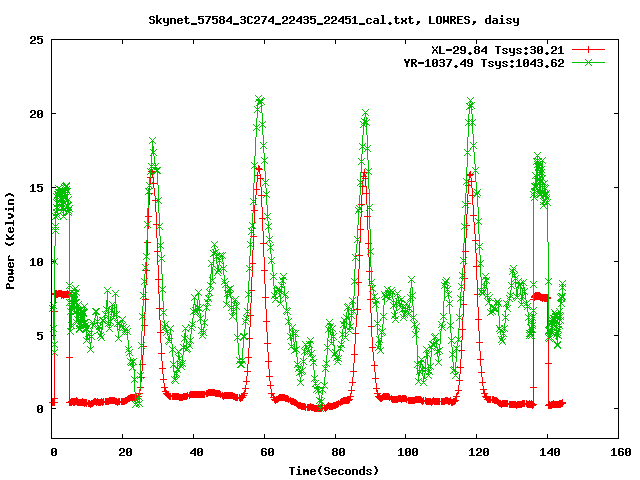Click the red line sample in the legend
The image size is (640, 480).
[x=588, y=50]
